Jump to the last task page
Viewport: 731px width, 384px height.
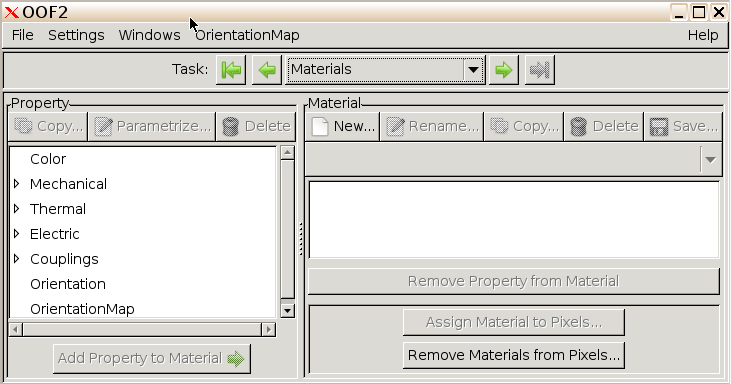pyautogui.click(x=539, y=70)
